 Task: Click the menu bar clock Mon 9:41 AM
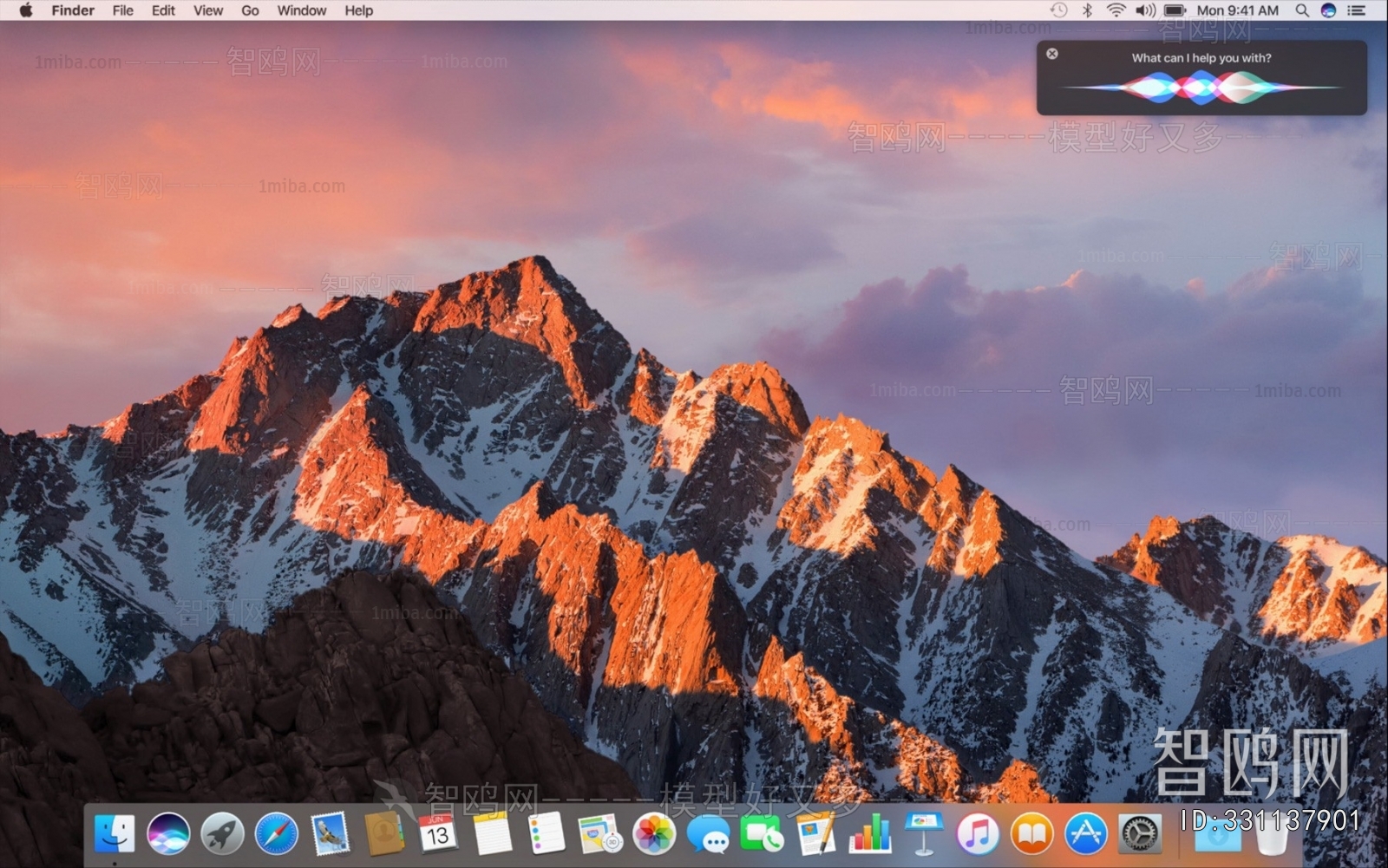coord(1237,10)
